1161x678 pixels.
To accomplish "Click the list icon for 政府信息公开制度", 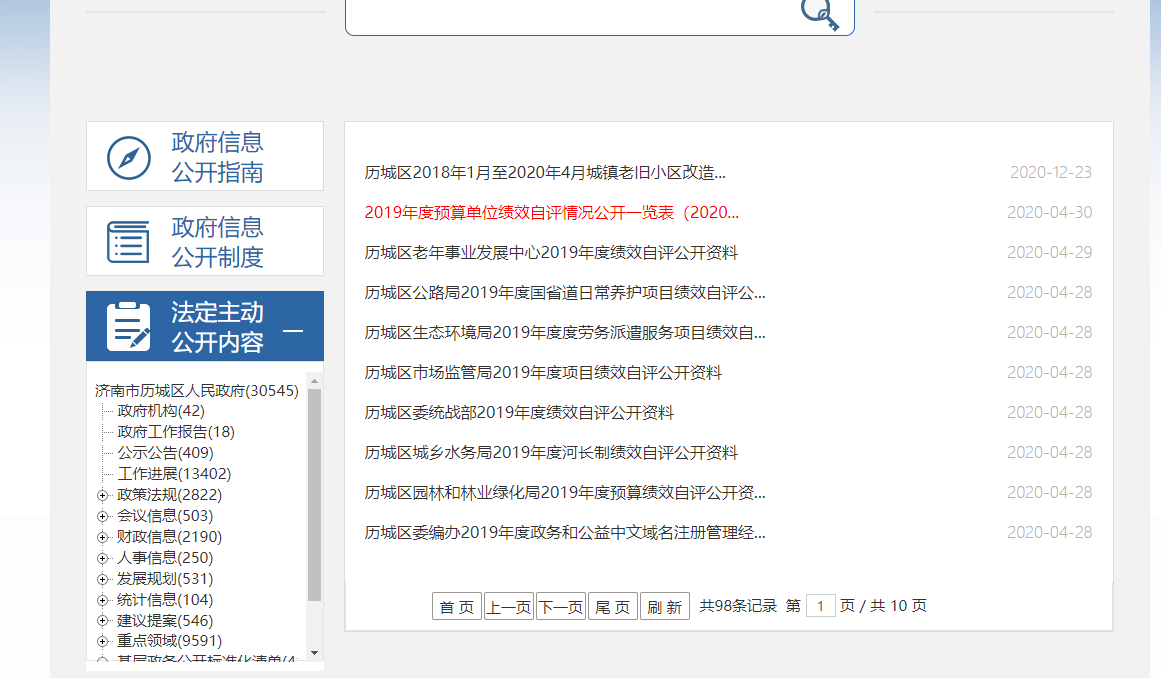I will [128, 241].
